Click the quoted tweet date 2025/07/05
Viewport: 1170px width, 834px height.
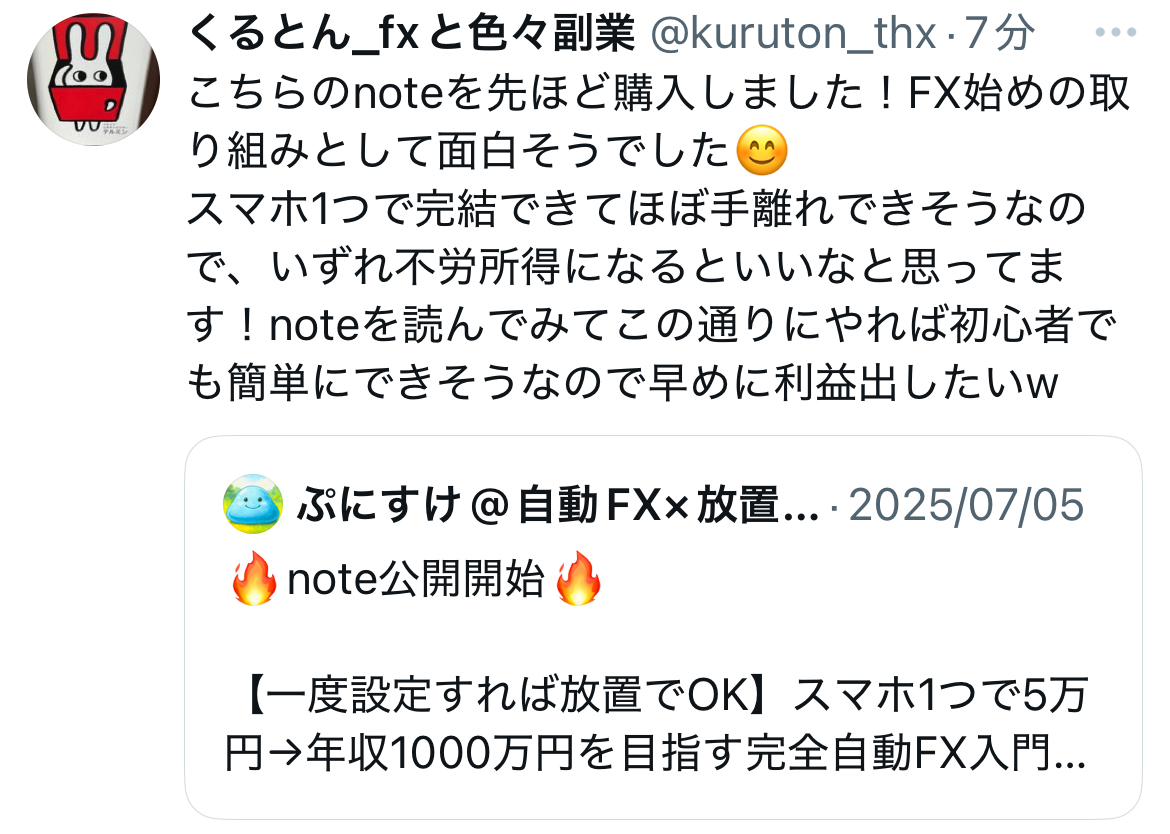pyautogui.click(x=966, y=505)
